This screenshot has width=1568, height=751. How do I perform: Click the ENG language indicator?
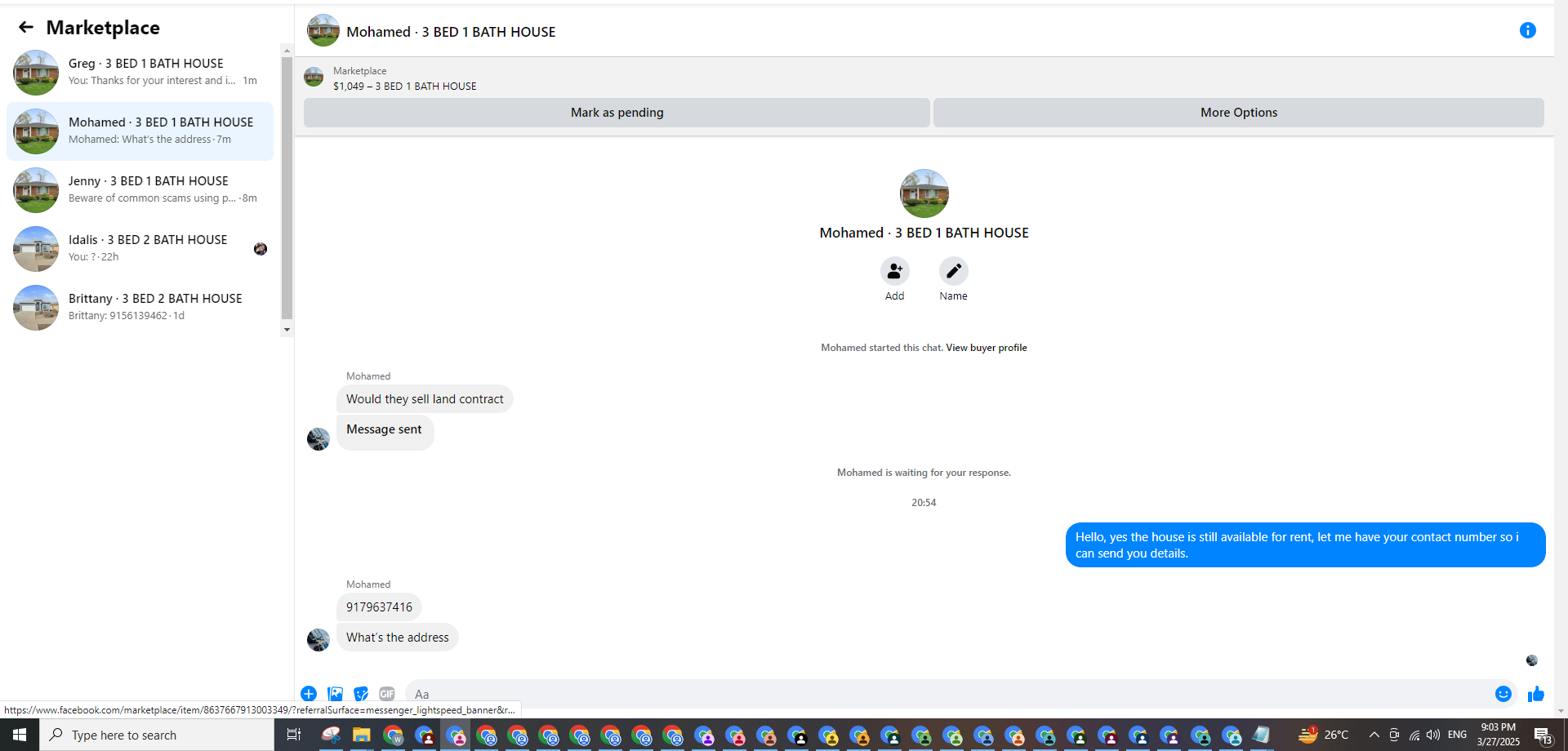coord(1457,735)
